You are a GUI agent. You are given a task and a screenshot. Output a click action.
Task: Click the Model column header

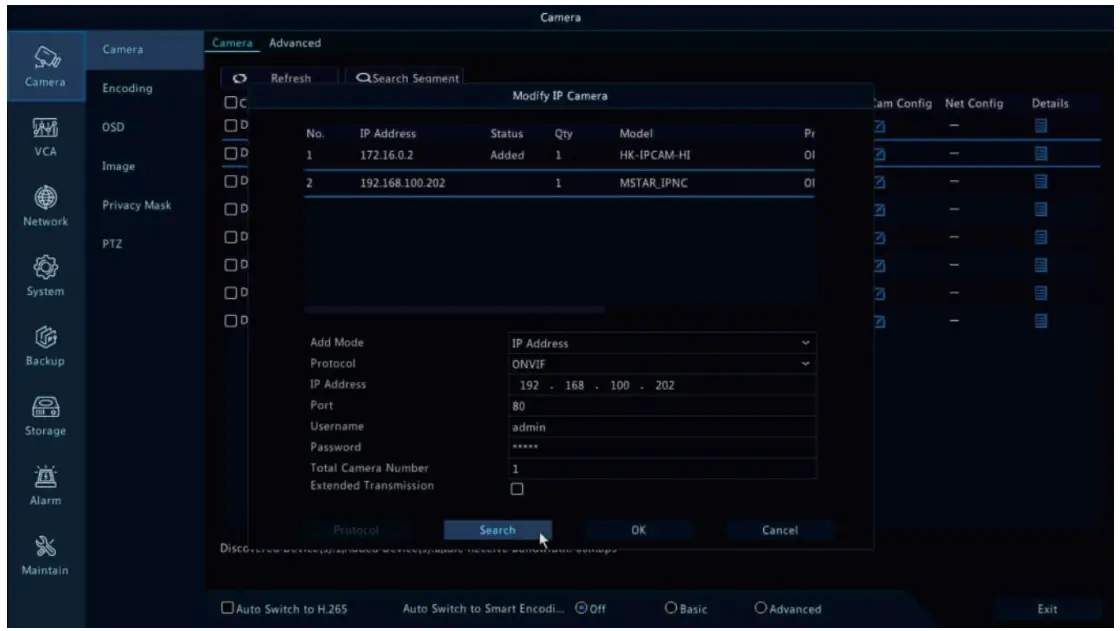636,134
